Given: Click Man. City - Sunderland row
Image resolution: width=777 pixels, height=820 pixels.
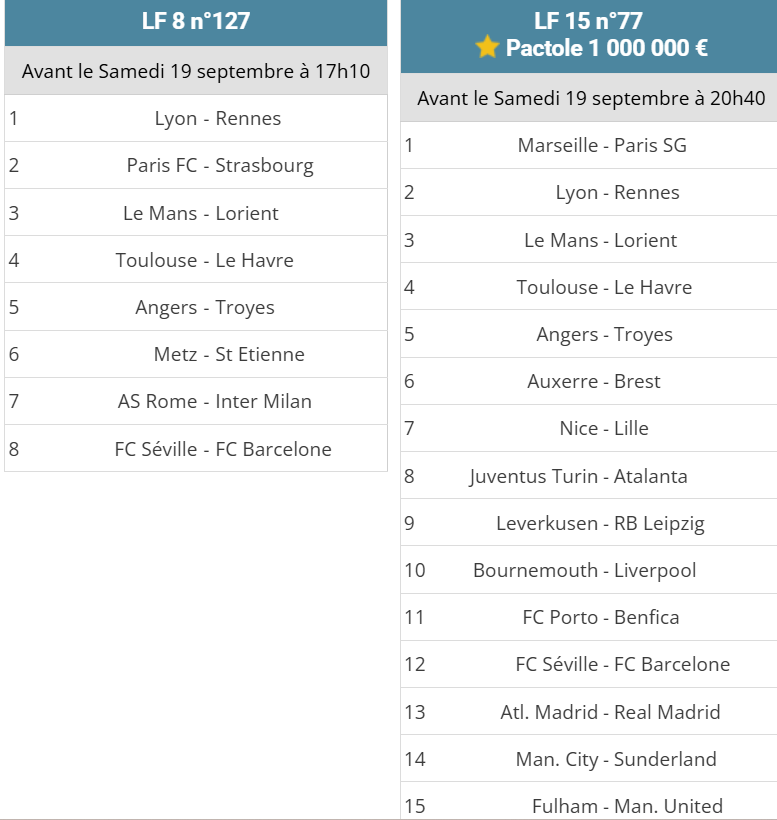Looking at the screenshot, I should click(x=589, y=759).
